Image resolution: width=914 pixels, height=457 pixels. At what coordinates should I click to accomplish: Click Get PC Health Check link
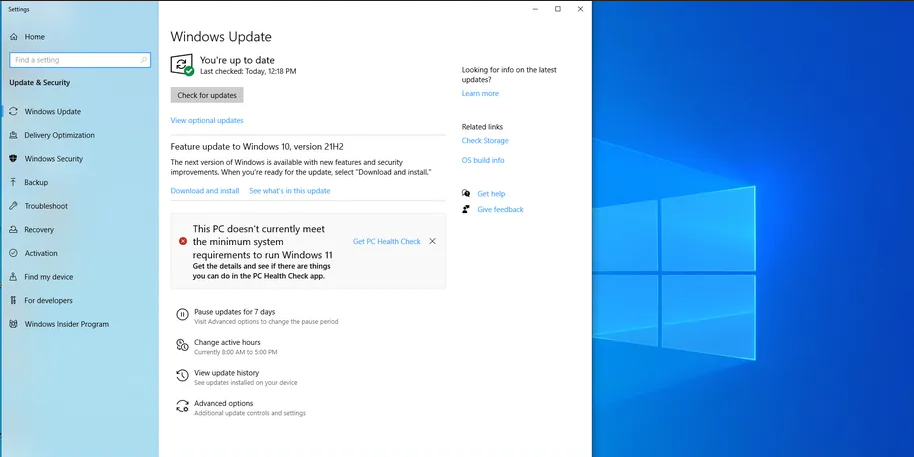(386, 241)
